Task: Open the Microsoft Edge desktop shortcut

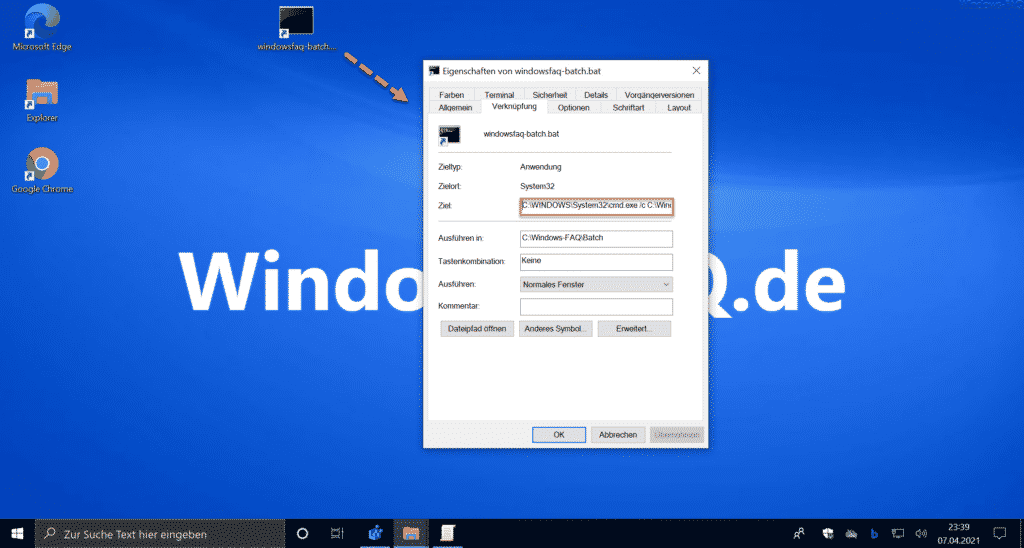Action: (42, 27)
